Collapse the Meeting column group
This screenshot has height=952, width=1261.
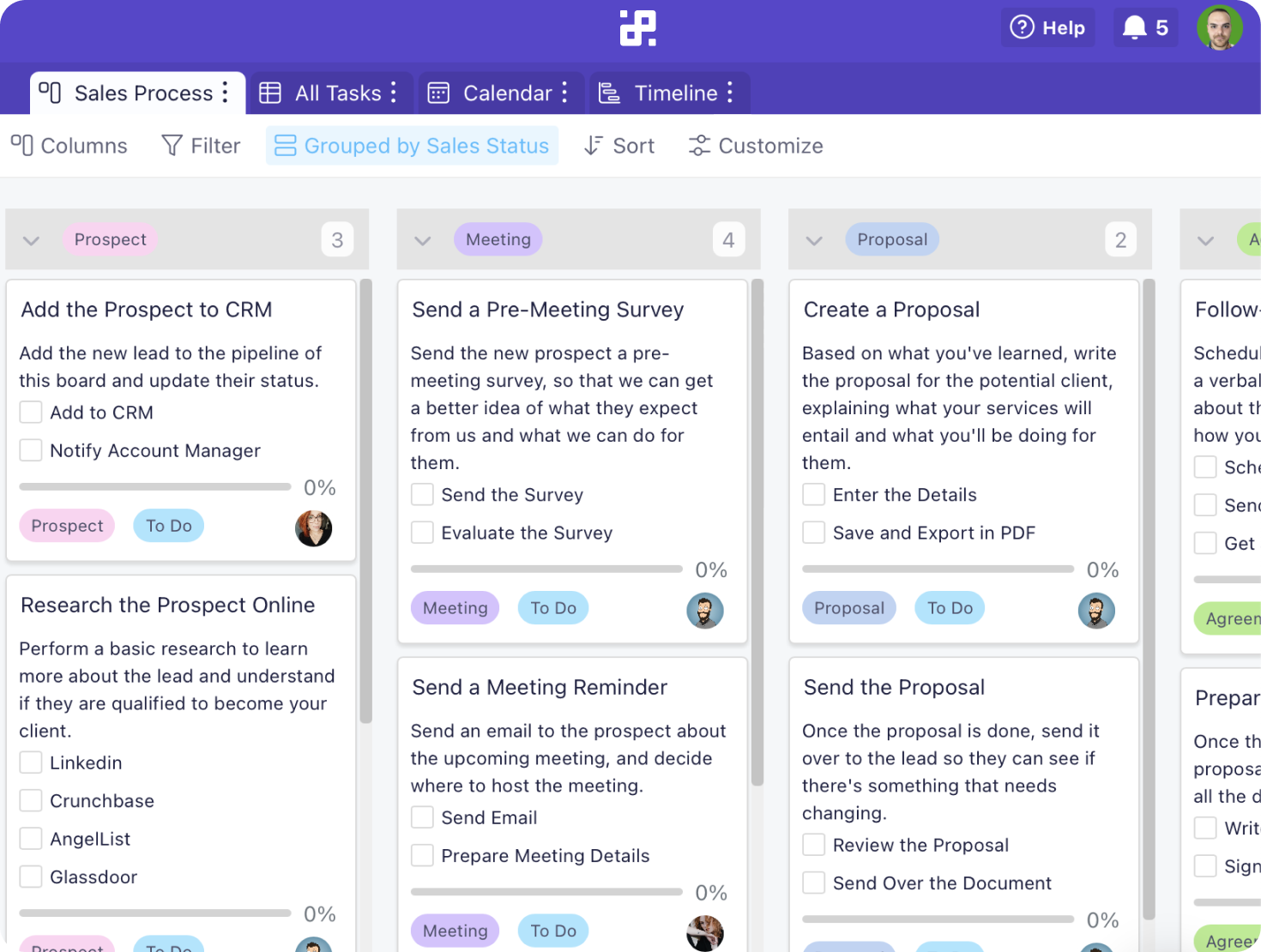(x=423, y=240)
